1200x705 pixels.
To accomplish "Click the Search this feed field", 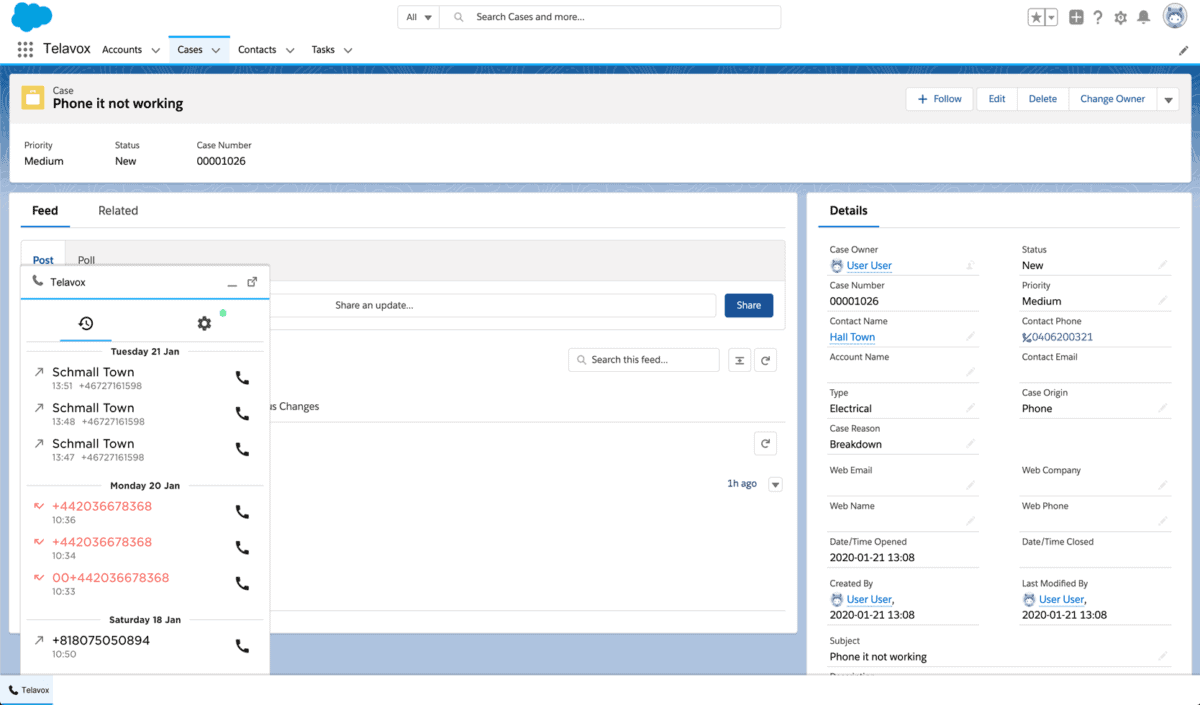I will click(644, 360).
